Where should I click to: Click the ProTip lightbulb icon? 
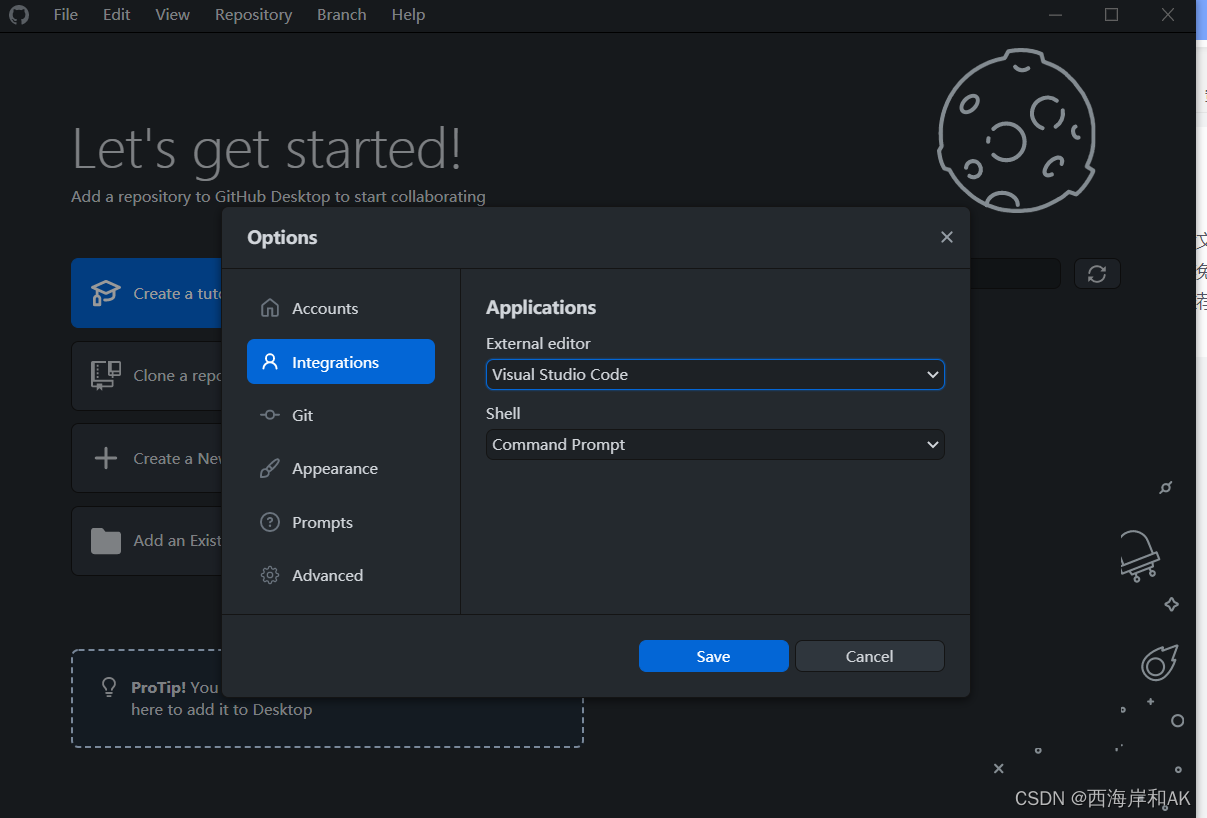coord(110,687)
